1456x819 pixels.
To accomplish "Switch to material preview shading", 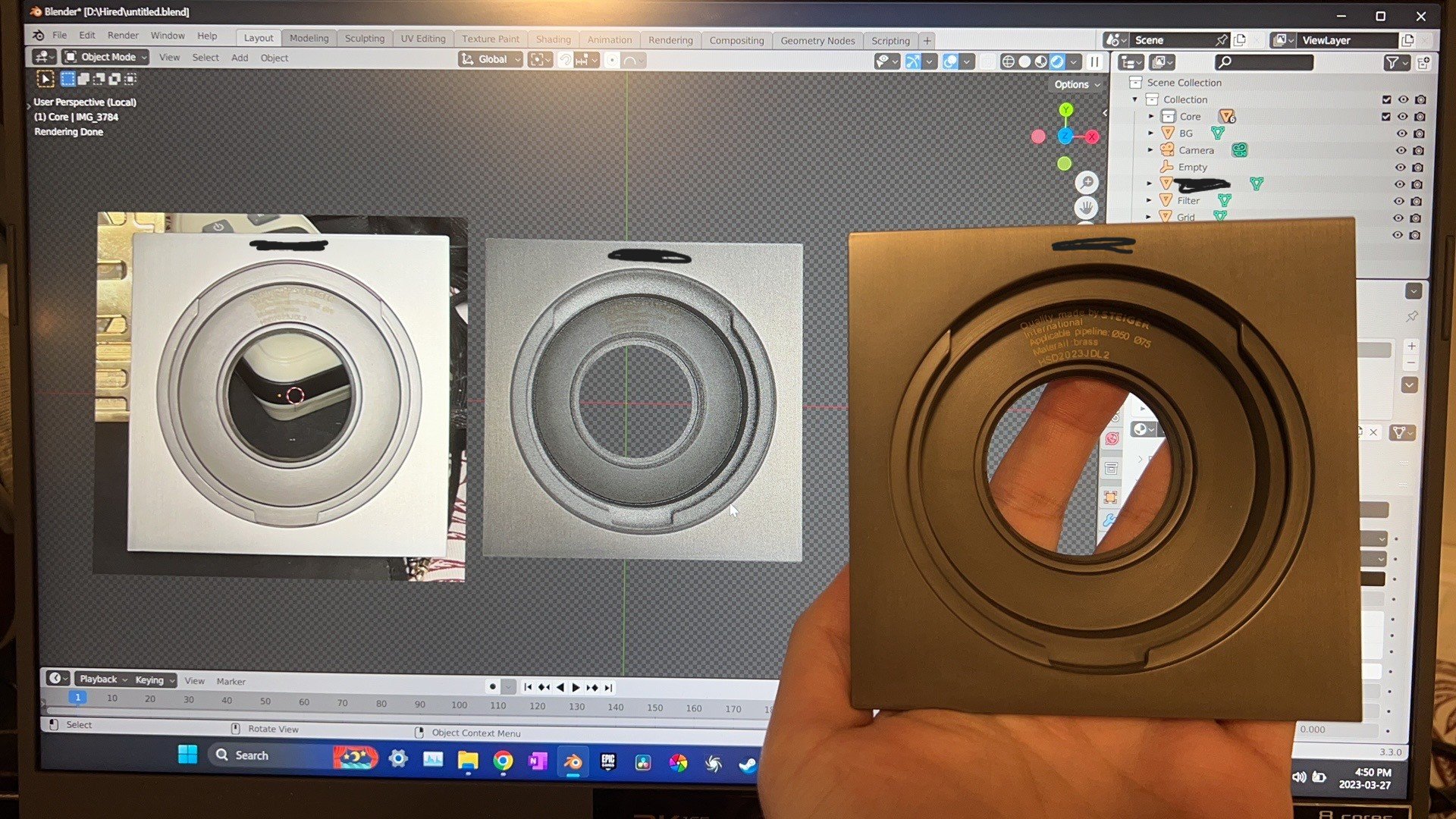I will point(1041,61).
